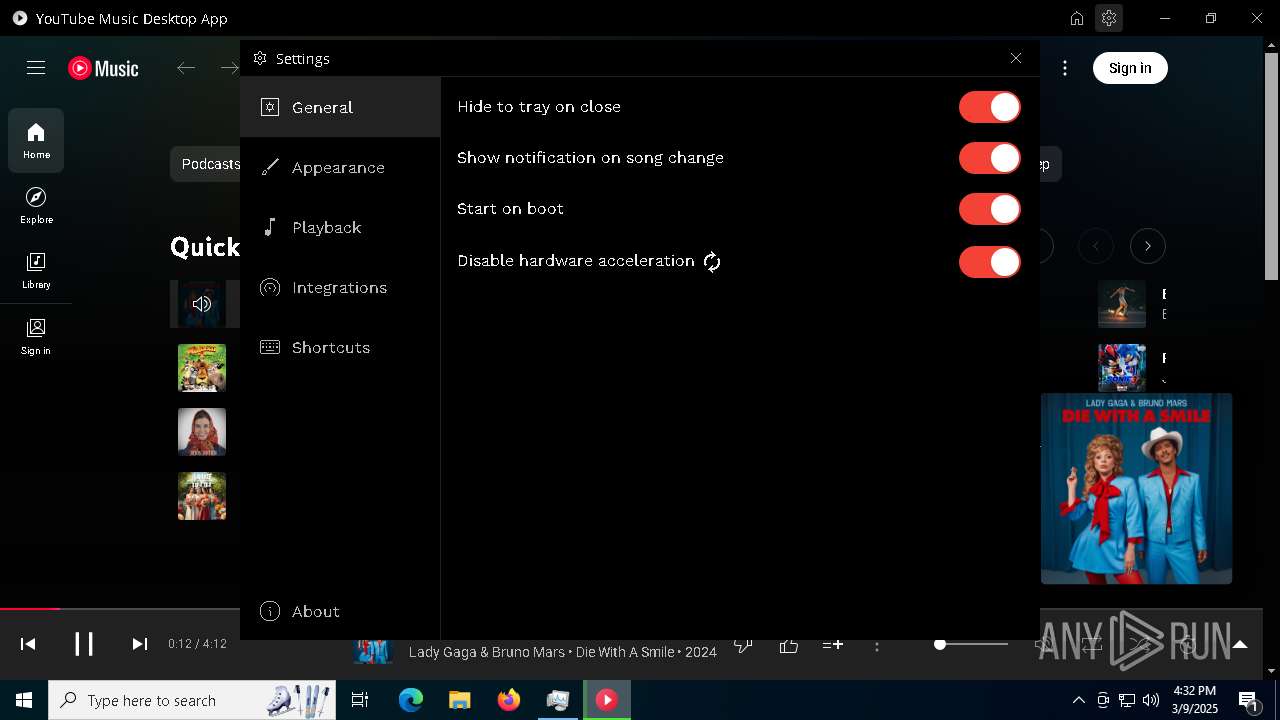Pause the current song
1280x720 pixels.
(84, 644)
